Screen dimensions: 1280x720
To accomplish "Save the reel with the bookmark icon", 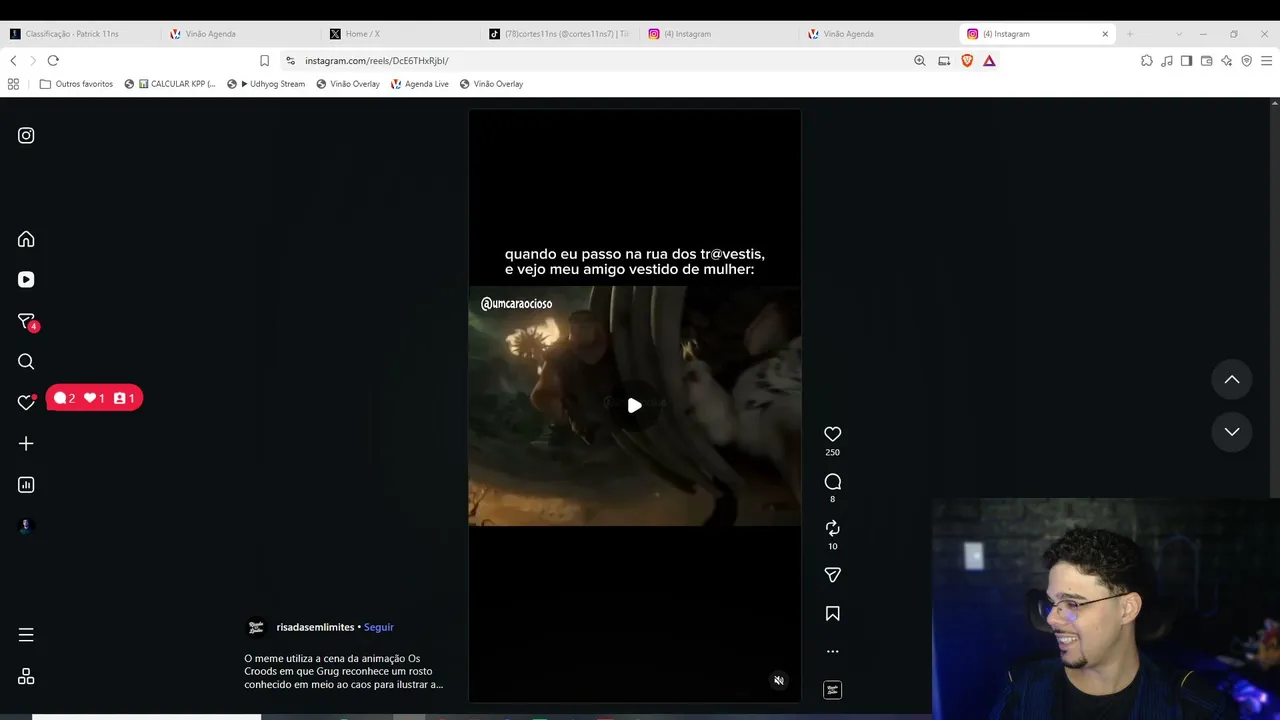I will pos(832,614).
